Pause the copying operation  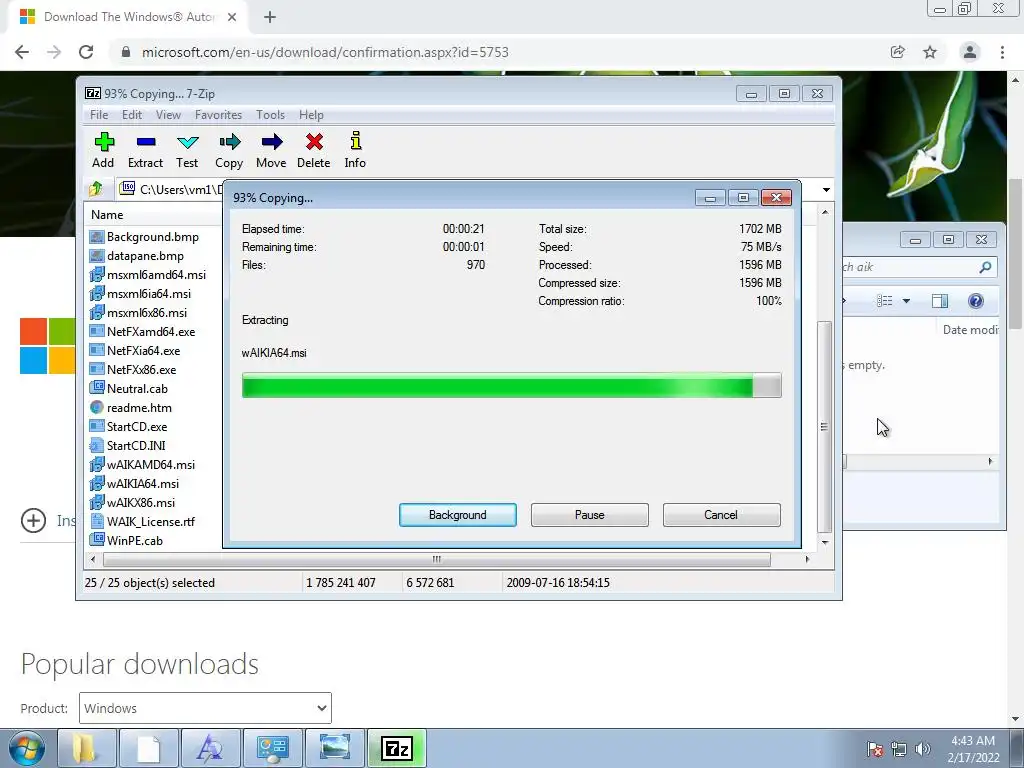click(590, 515)
